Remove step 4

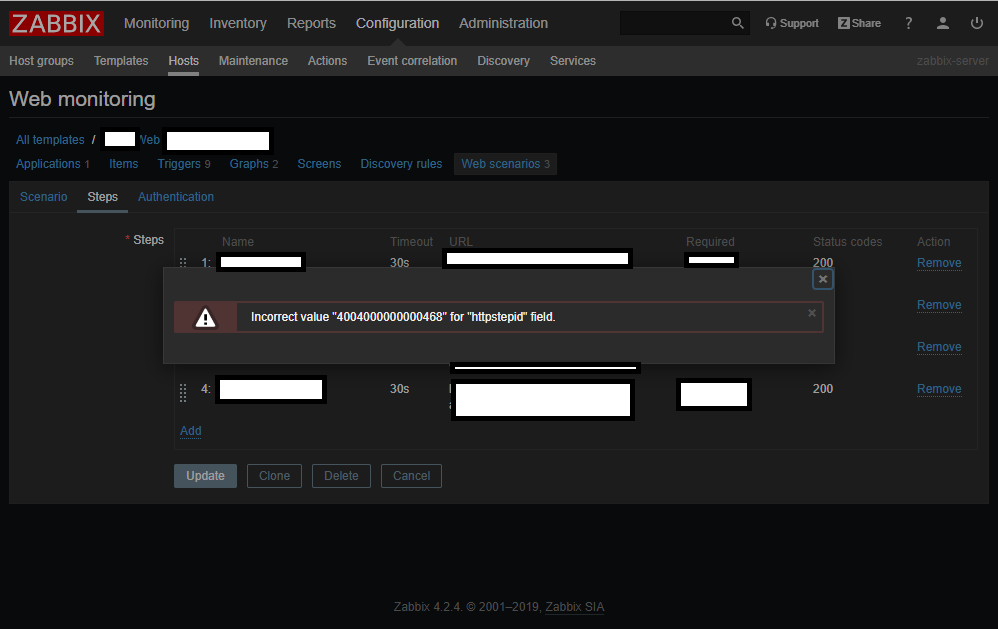[x=939, y=388]
